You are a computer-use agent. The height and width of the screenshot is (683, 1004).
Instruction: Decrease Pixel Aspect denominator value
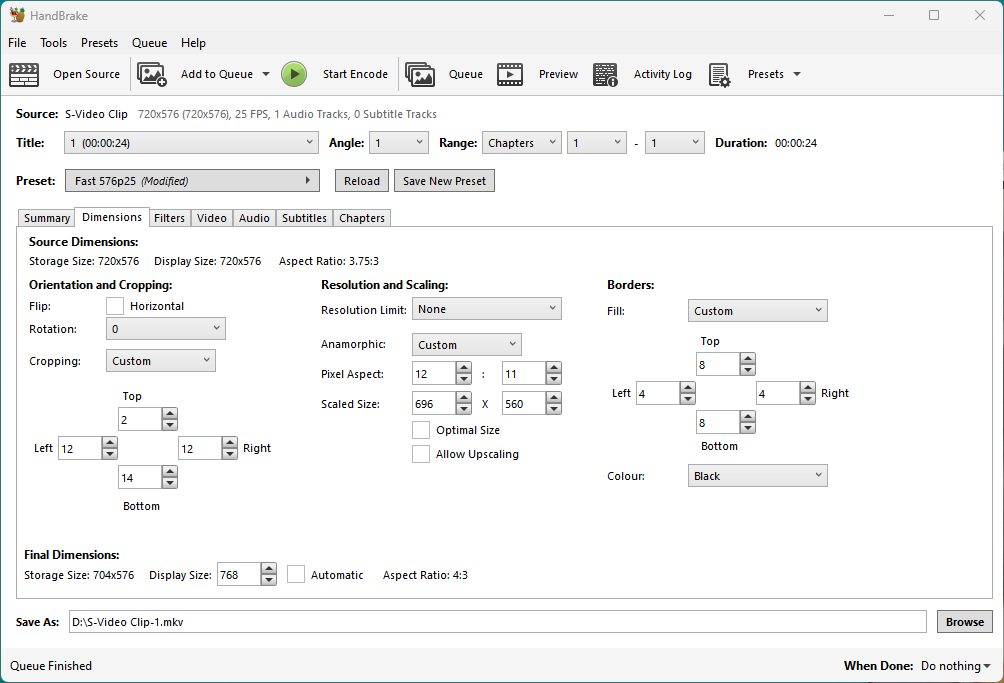(554, 379)
